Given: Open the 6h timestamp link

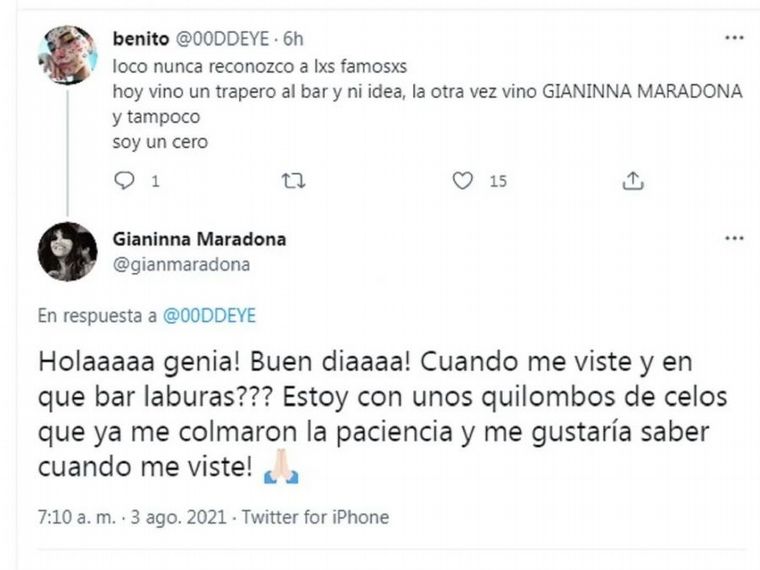Looking at the screenshot, I should pos(293,39).
